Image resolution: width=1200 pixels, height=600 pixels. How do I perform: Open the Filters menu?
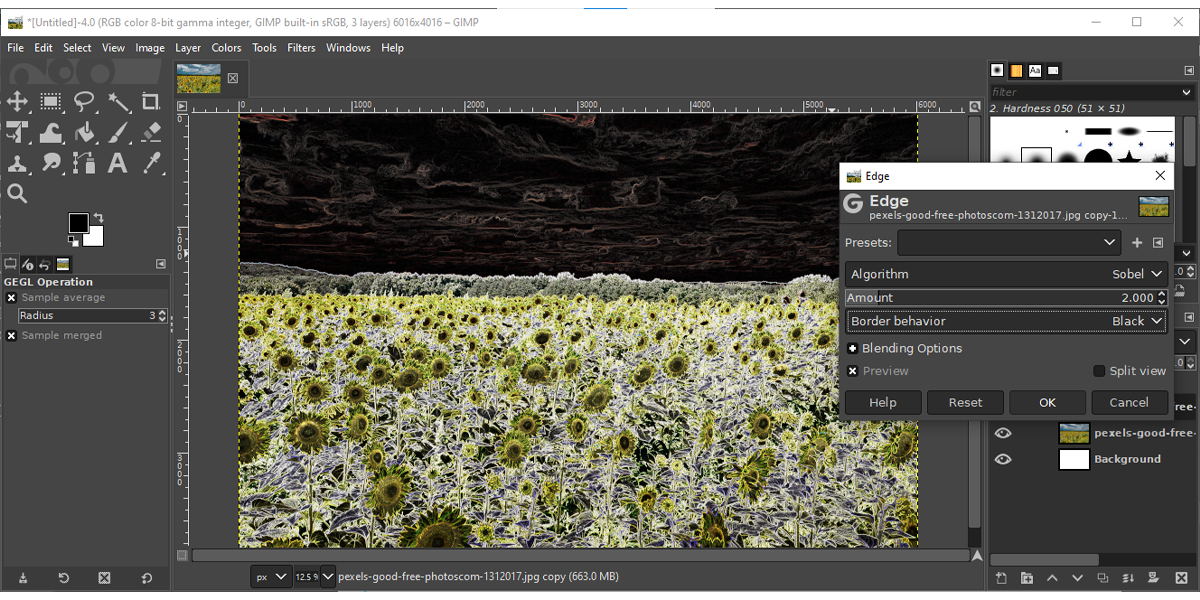pos(301,47)
